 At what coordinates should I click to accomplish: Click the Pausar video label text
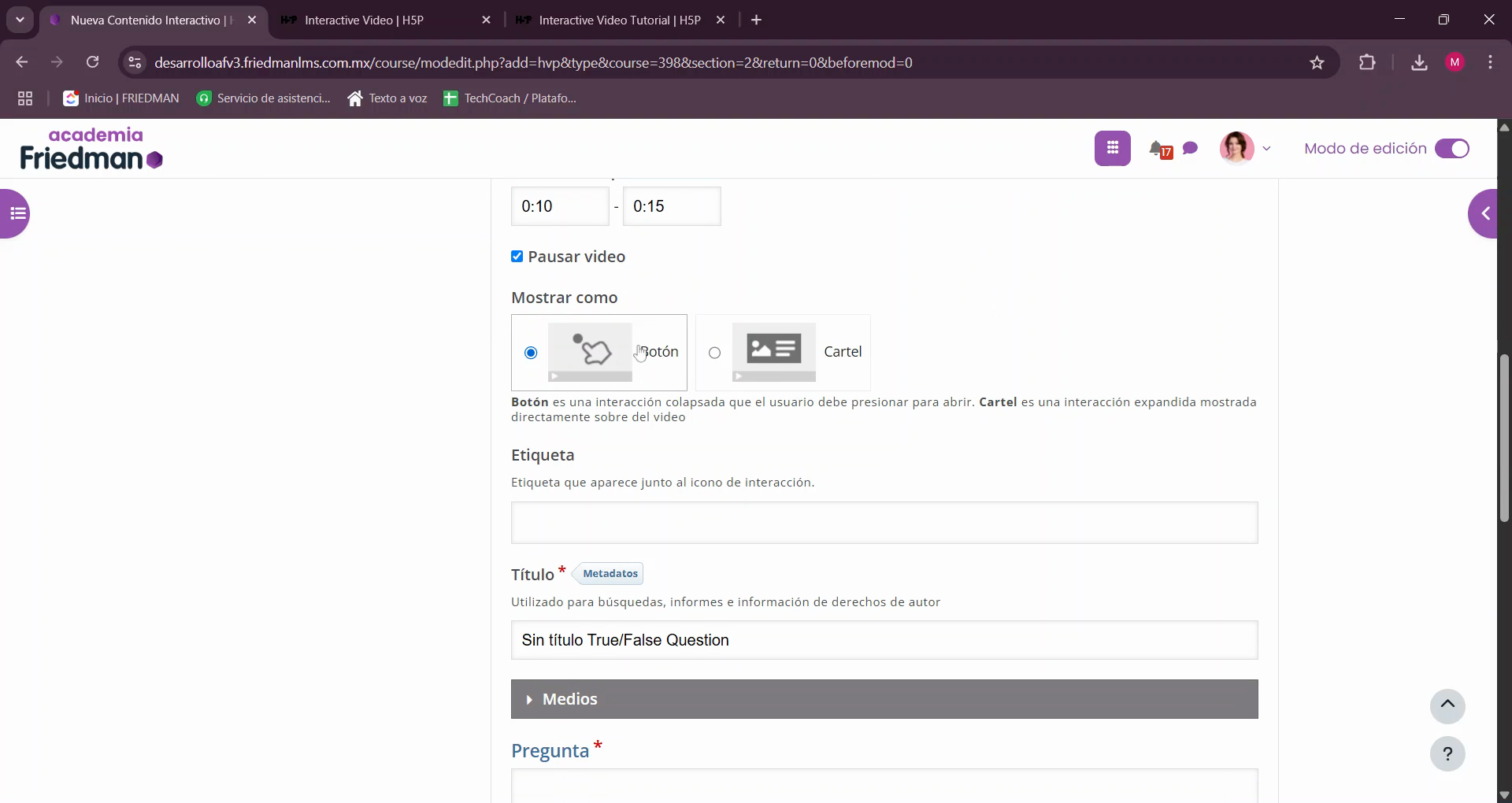click(x=576, y=257)
